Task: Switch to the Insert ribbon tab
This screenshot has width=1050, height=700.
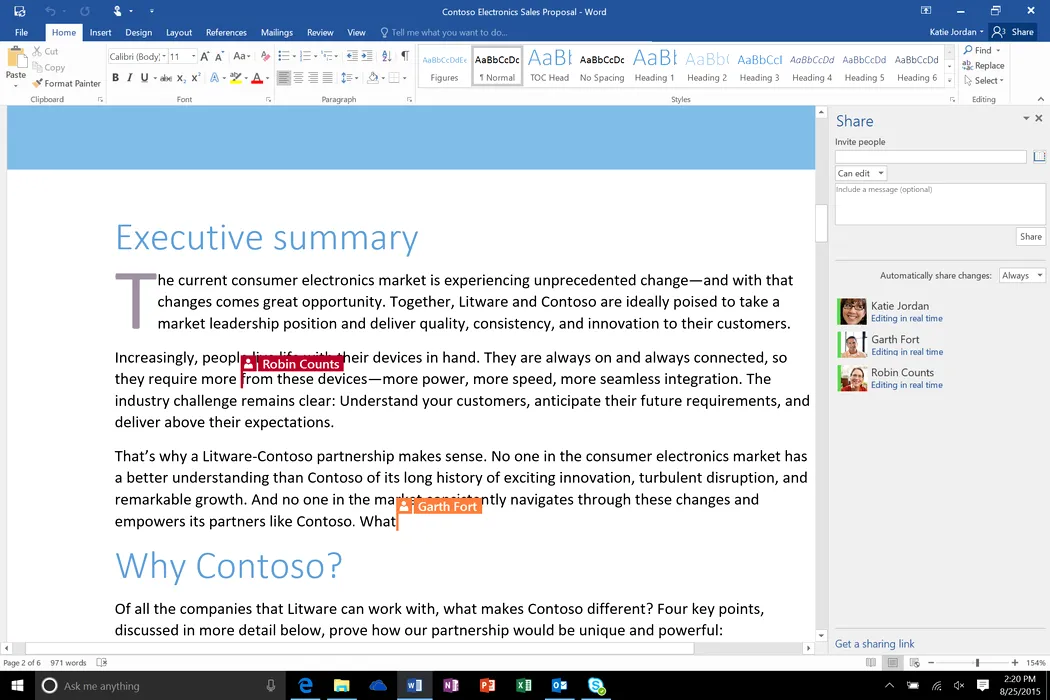Action: (x=100, y=32)
